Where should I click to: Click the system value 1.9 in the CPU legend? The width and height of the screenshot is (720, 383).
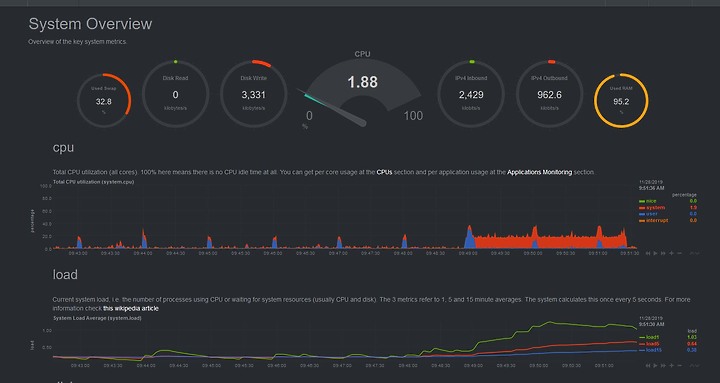click(693, 208)
